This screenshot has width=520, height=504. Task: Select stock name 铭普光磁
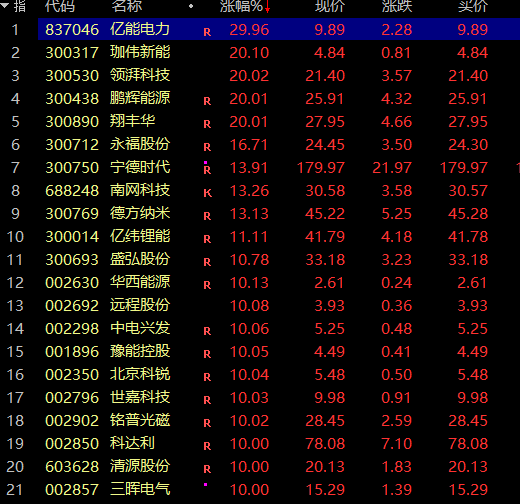click(140, 420)
